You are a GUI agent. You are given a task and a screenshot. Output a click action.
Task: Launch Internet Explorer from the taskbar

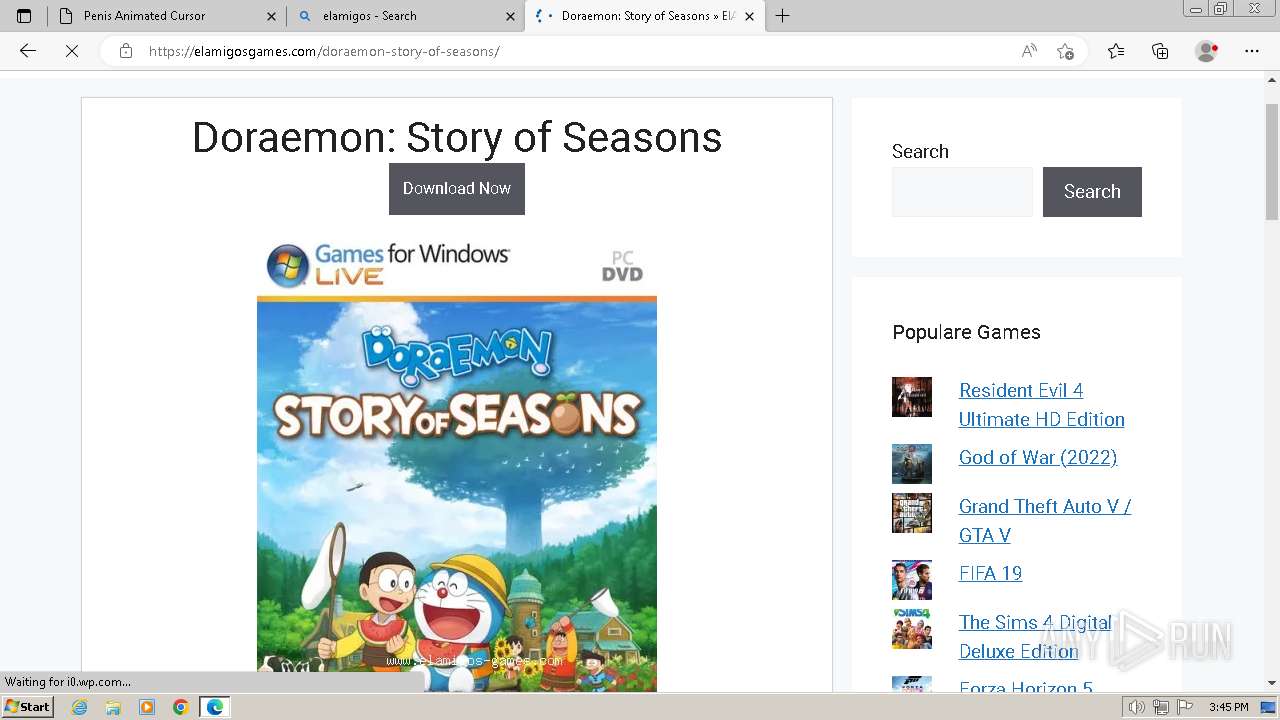[80, 707]
